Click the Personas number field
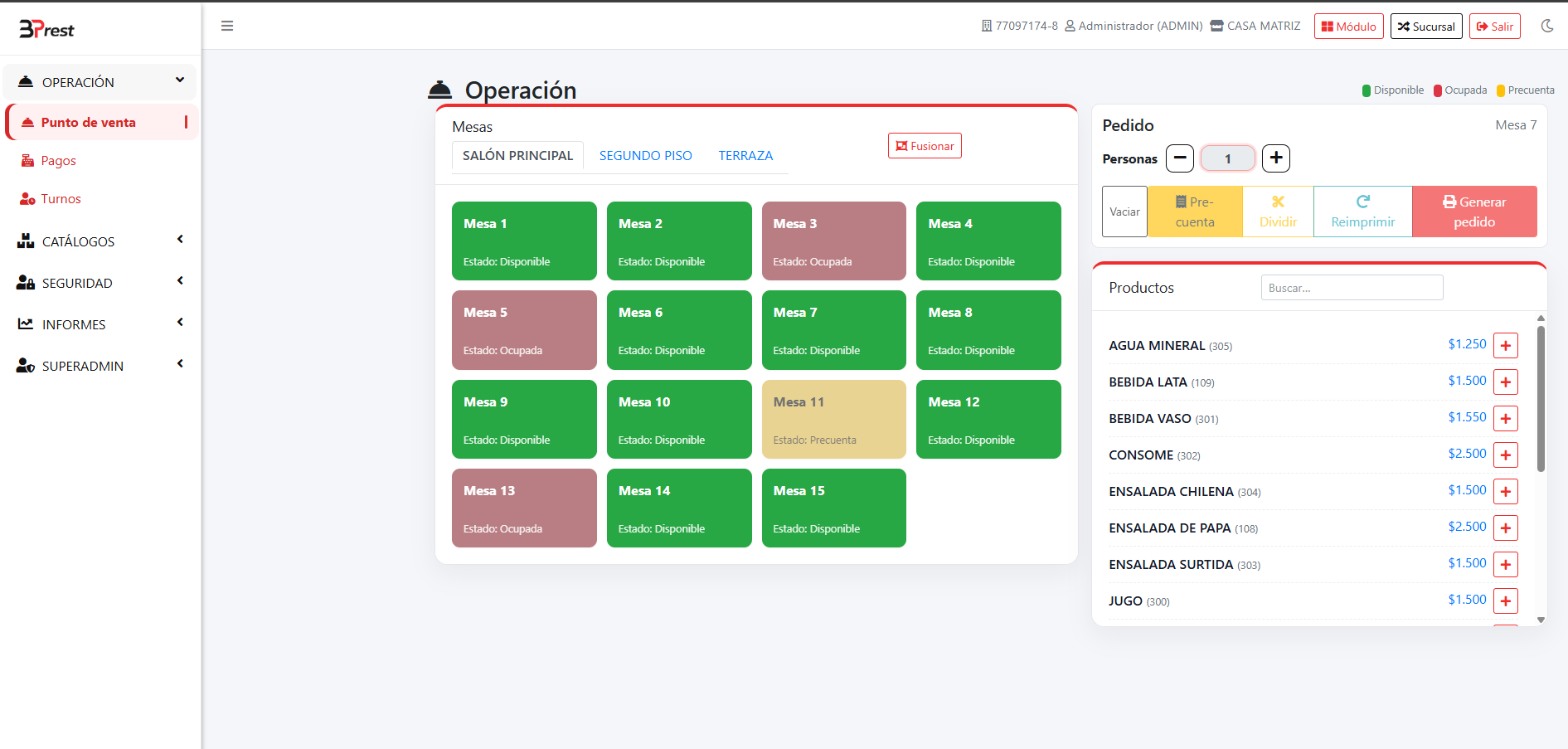 click(1228, 158)
